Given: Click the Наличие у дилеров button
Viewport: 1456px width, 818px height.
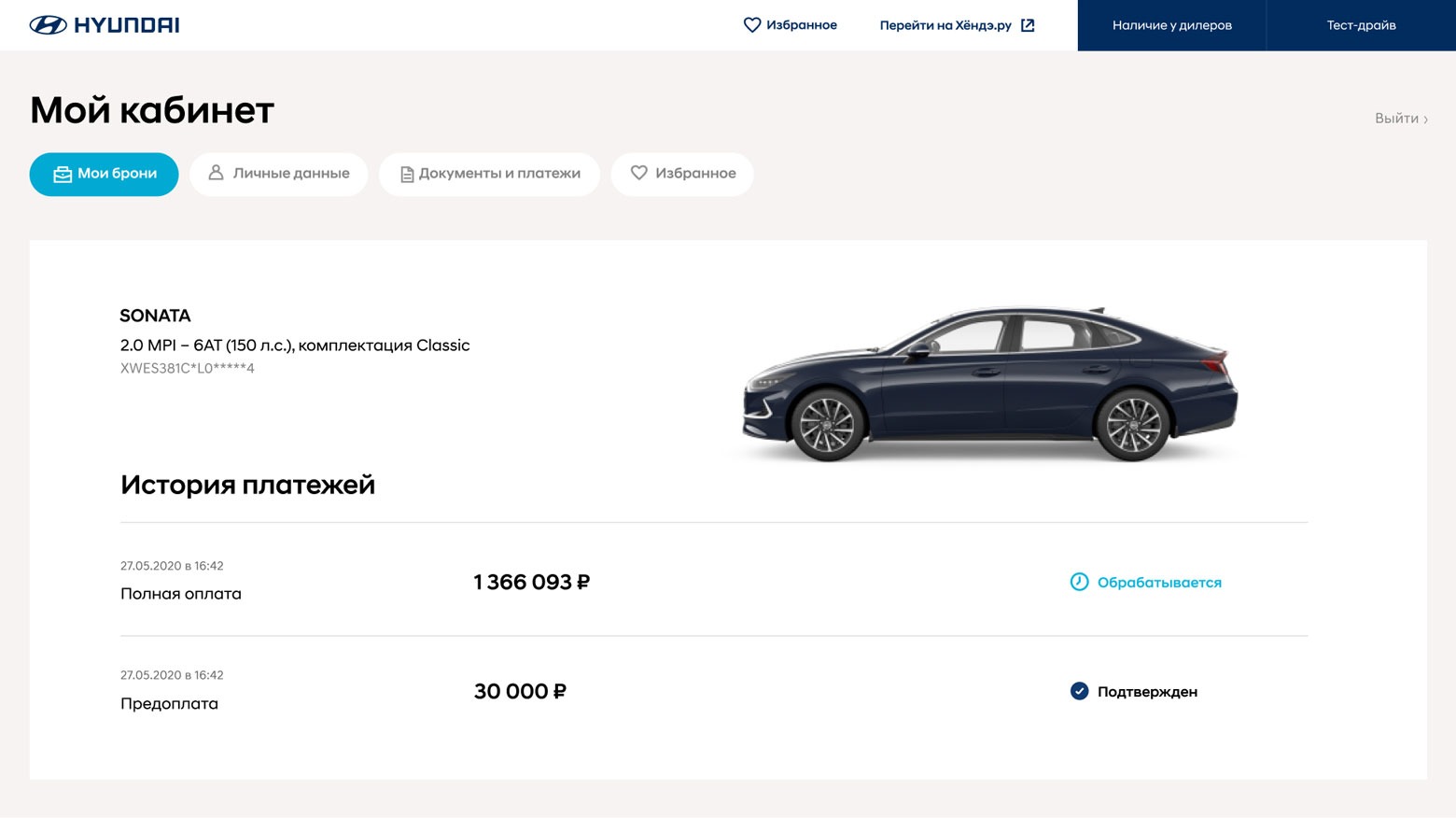Looking at the screenshot, I should 1171,25.
